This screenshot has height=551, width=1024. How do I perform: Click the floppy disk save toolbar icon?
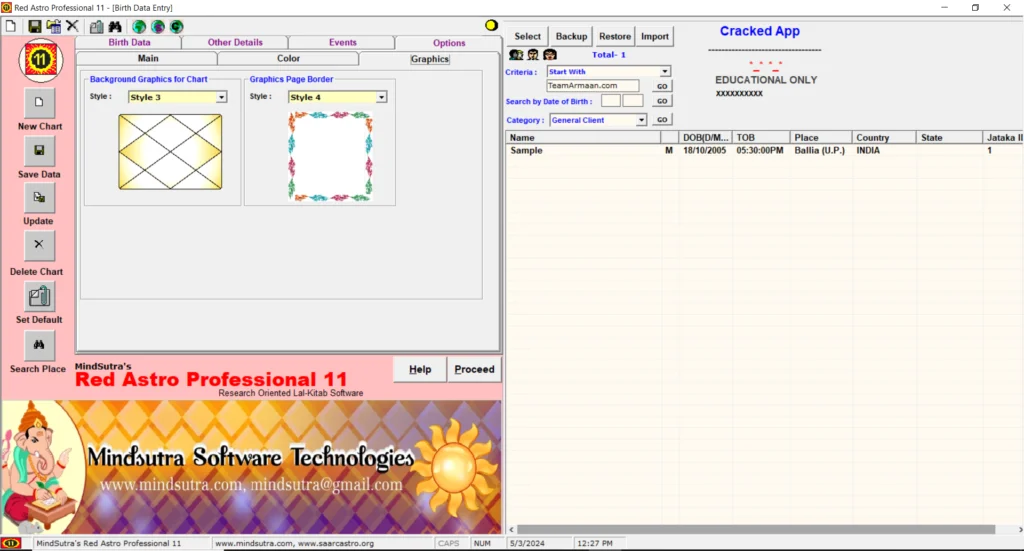click(x=35, y=26)
